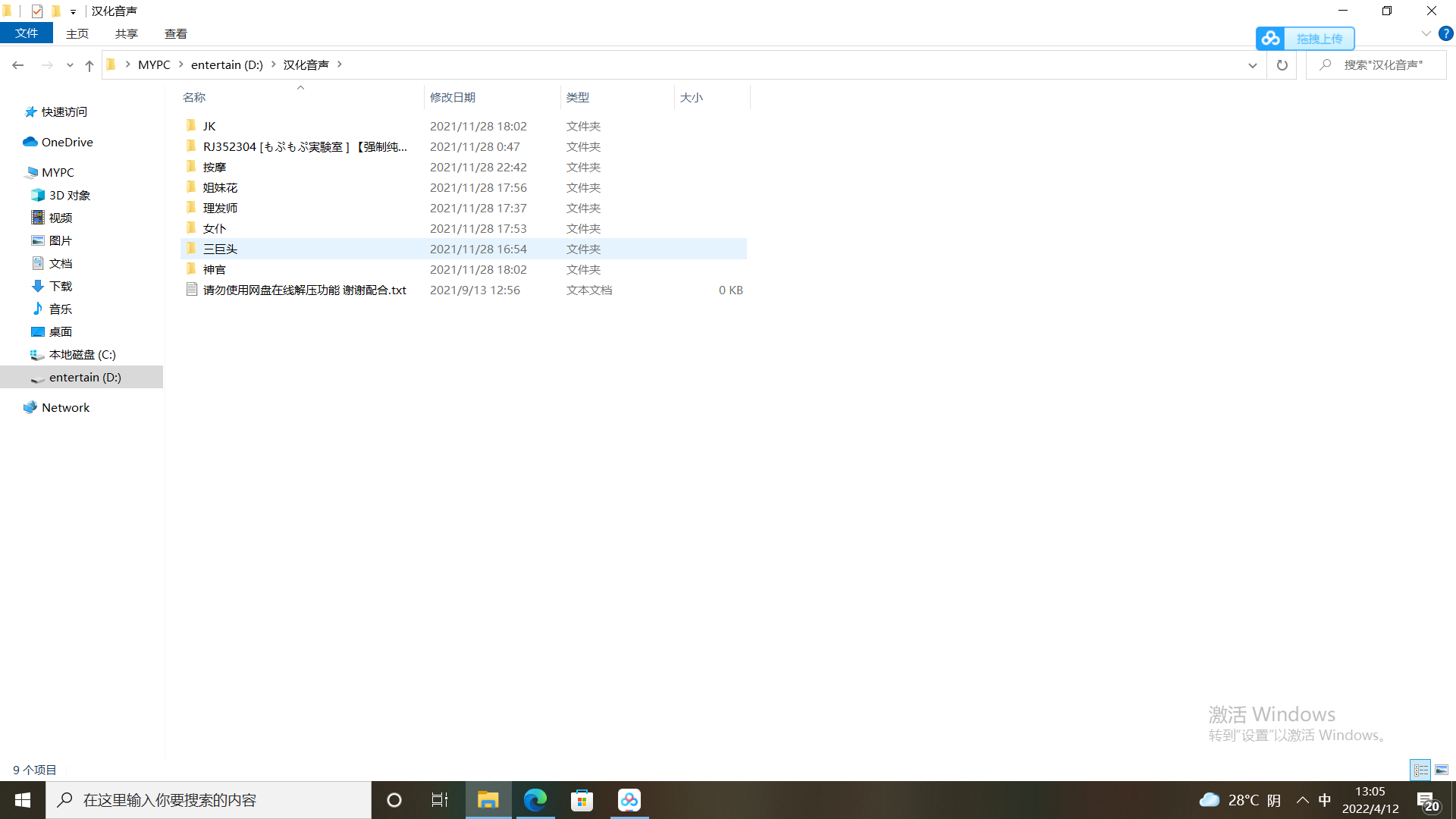
Task: Click the 查看 menu tab
Action: 175,33
